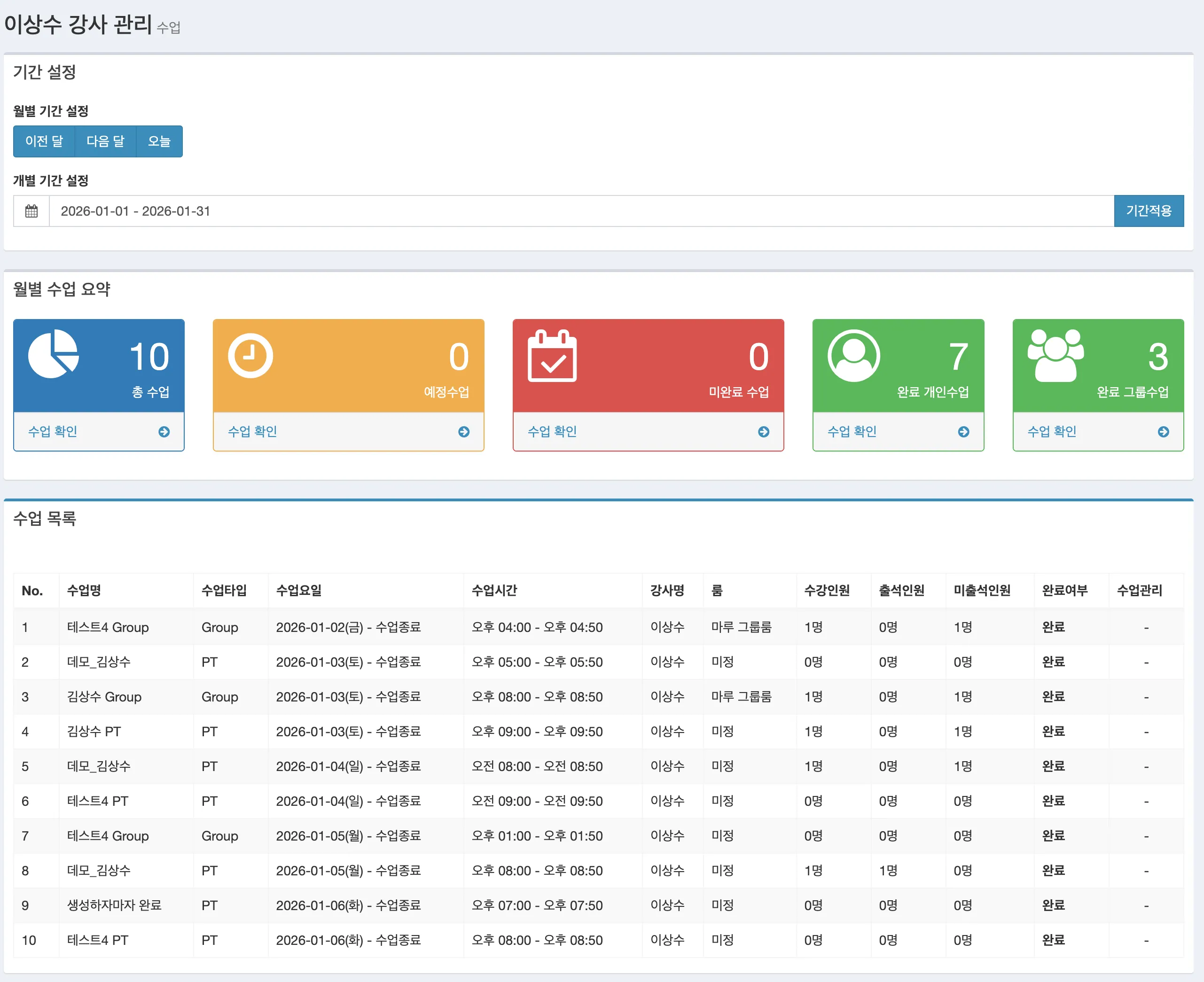1204x982 pixels.
Task: Apply the period with 기간적용 button
Action: (1148, 211)
